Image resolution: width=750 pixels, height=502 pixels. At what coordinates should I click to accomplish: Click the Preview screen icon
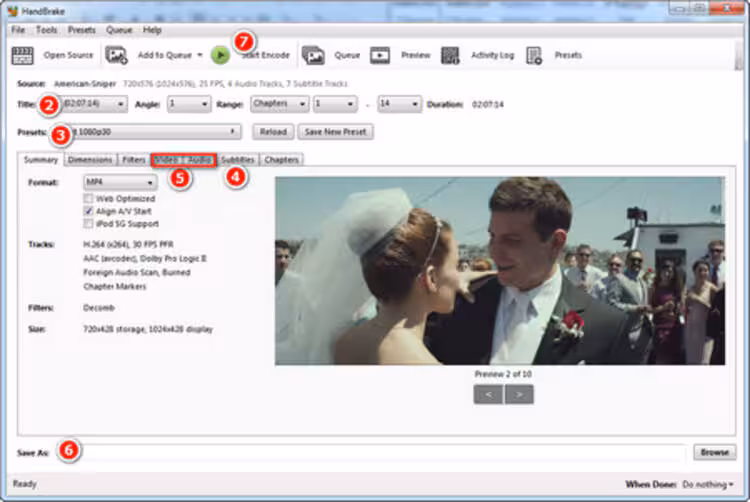pos(380,55)
